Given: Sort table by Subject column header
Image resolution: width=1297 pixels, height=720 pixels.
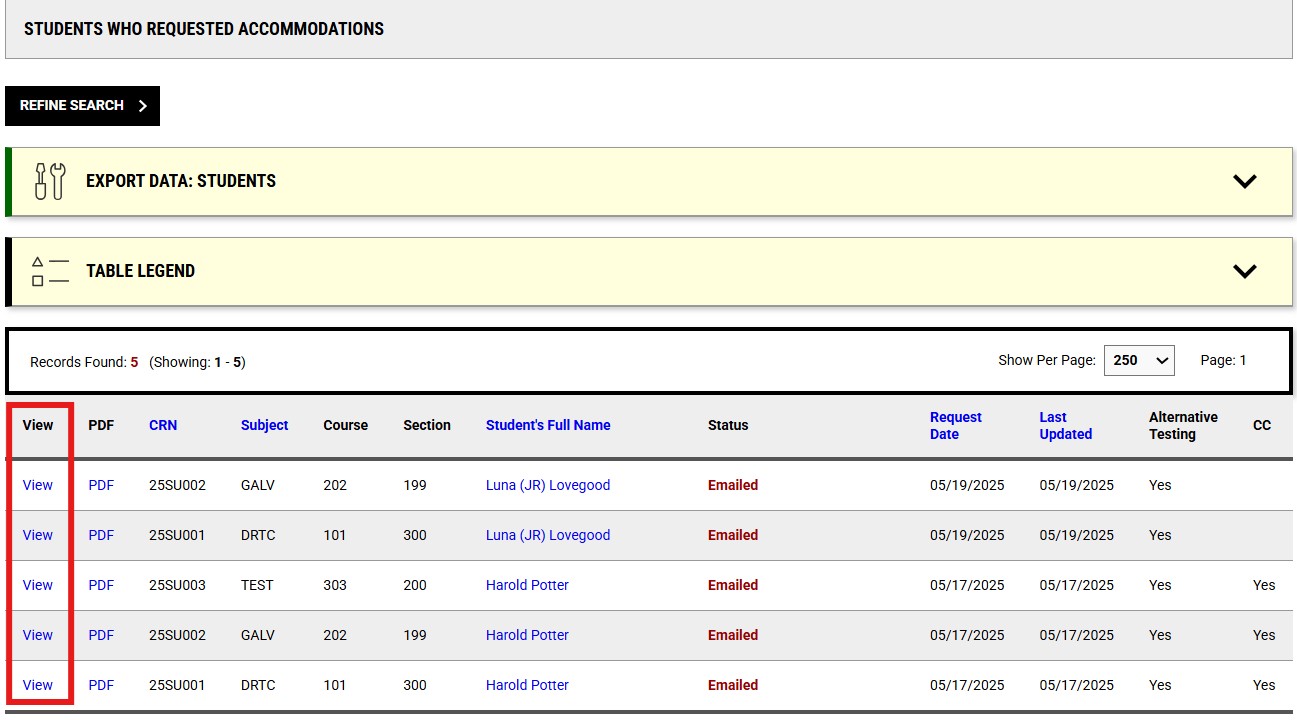Looking at the screenshot, I should [264, 425].
